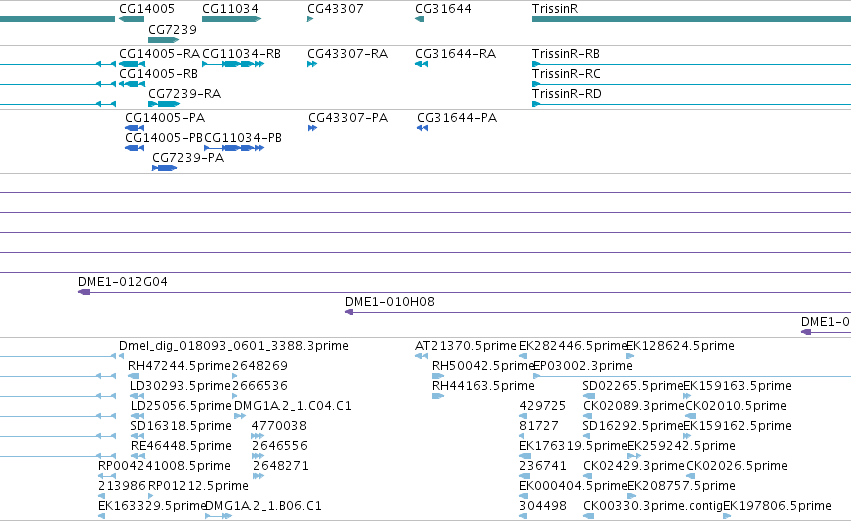This screenshot has height=521, width=851.
Task: Click transcript TrissinR-RC label
Action: pyautogui.click(x=566, y=74)
